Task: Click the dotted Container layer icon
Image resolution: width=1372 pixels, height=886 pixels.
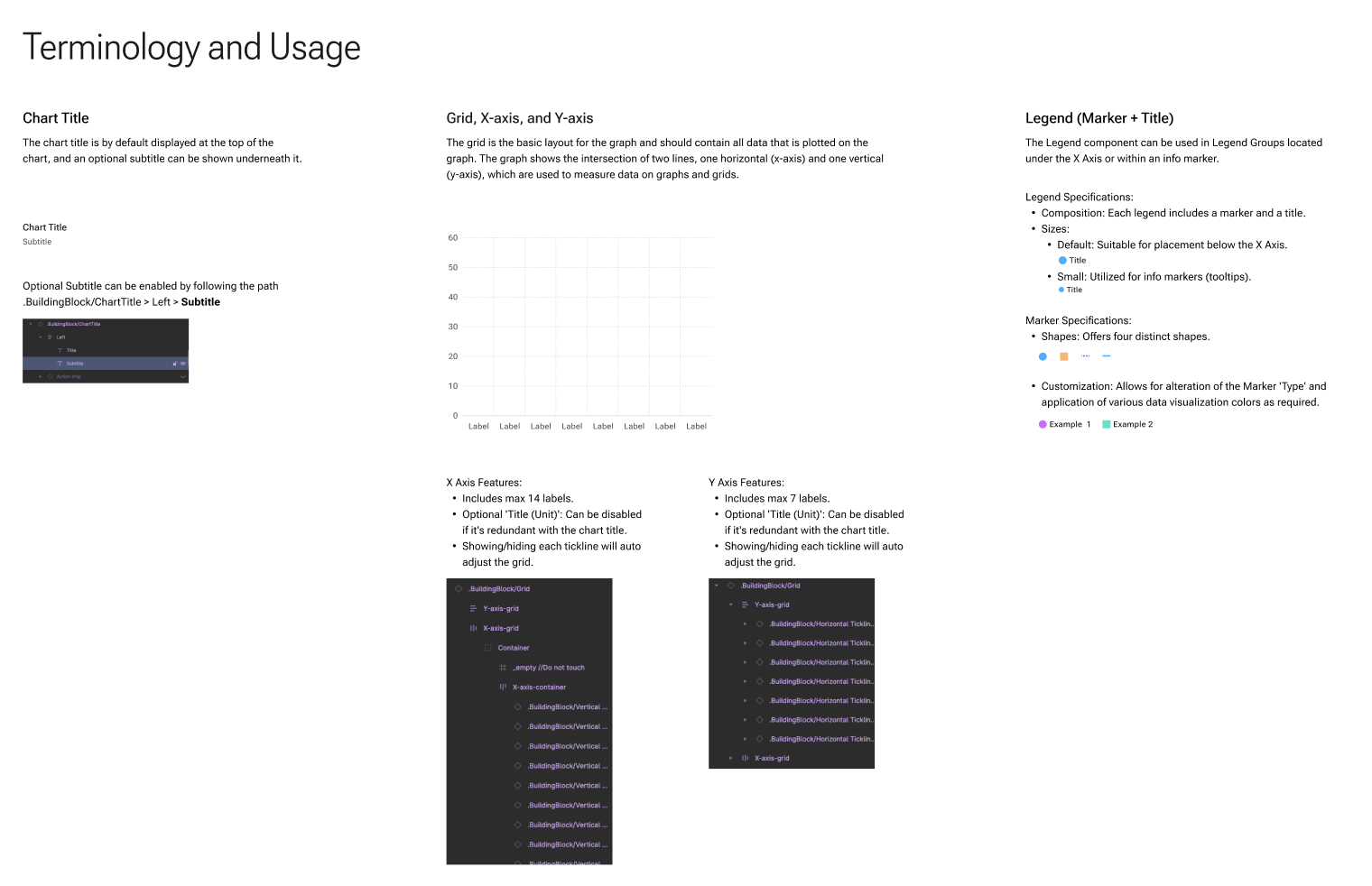Action: (488, 648)
